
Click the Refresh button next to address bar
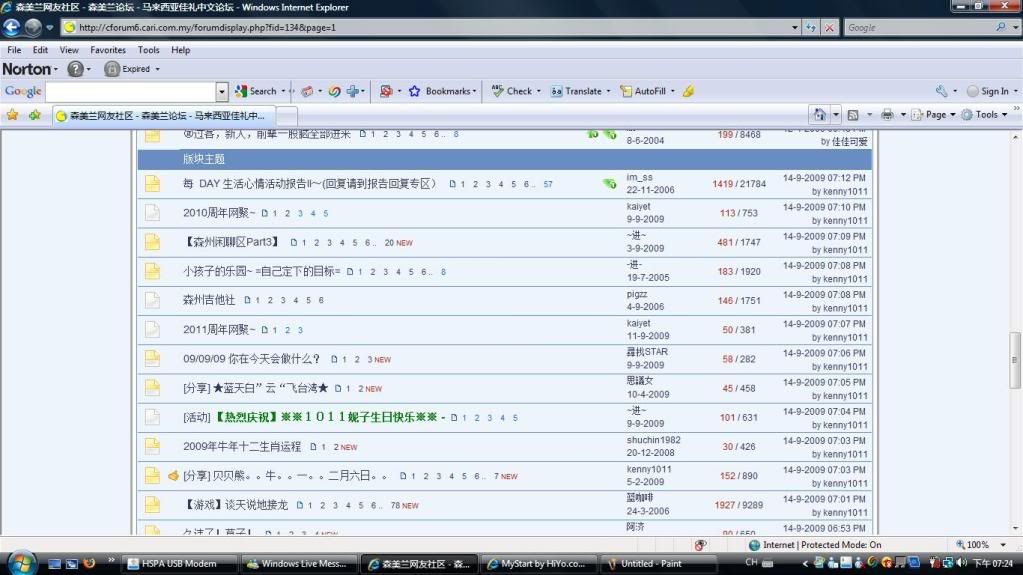pos(810,27)
